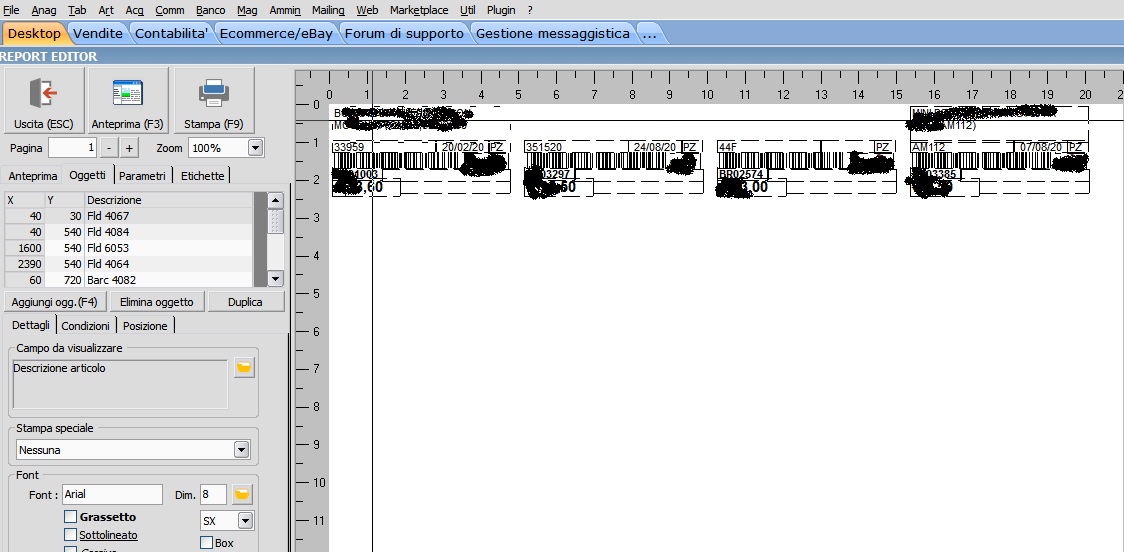This screenshot has height=552, width=1124.
Task: Click the ... overflow tab
Action: [649, 33]
